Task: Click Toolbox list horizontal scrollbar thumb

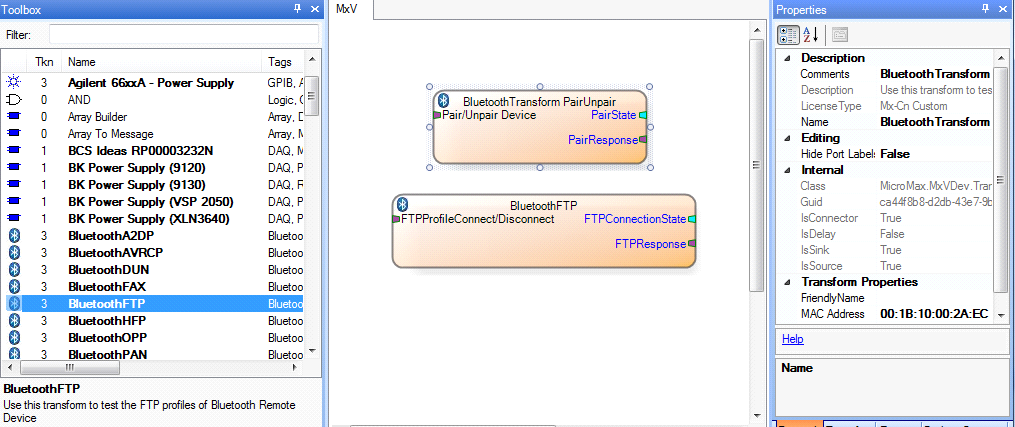Action: pyautogui.click(x=69, y=367)
